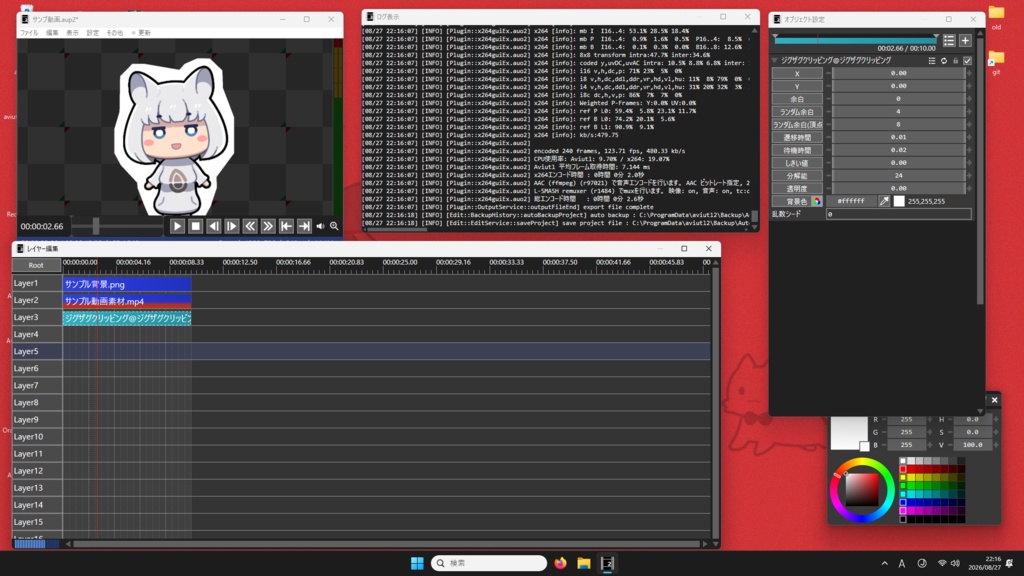This screenshot has width=1024, height=576.
Task: Uncheck the ジグザグクリッピング effect enable checkbox
Action: pos(968,61)
